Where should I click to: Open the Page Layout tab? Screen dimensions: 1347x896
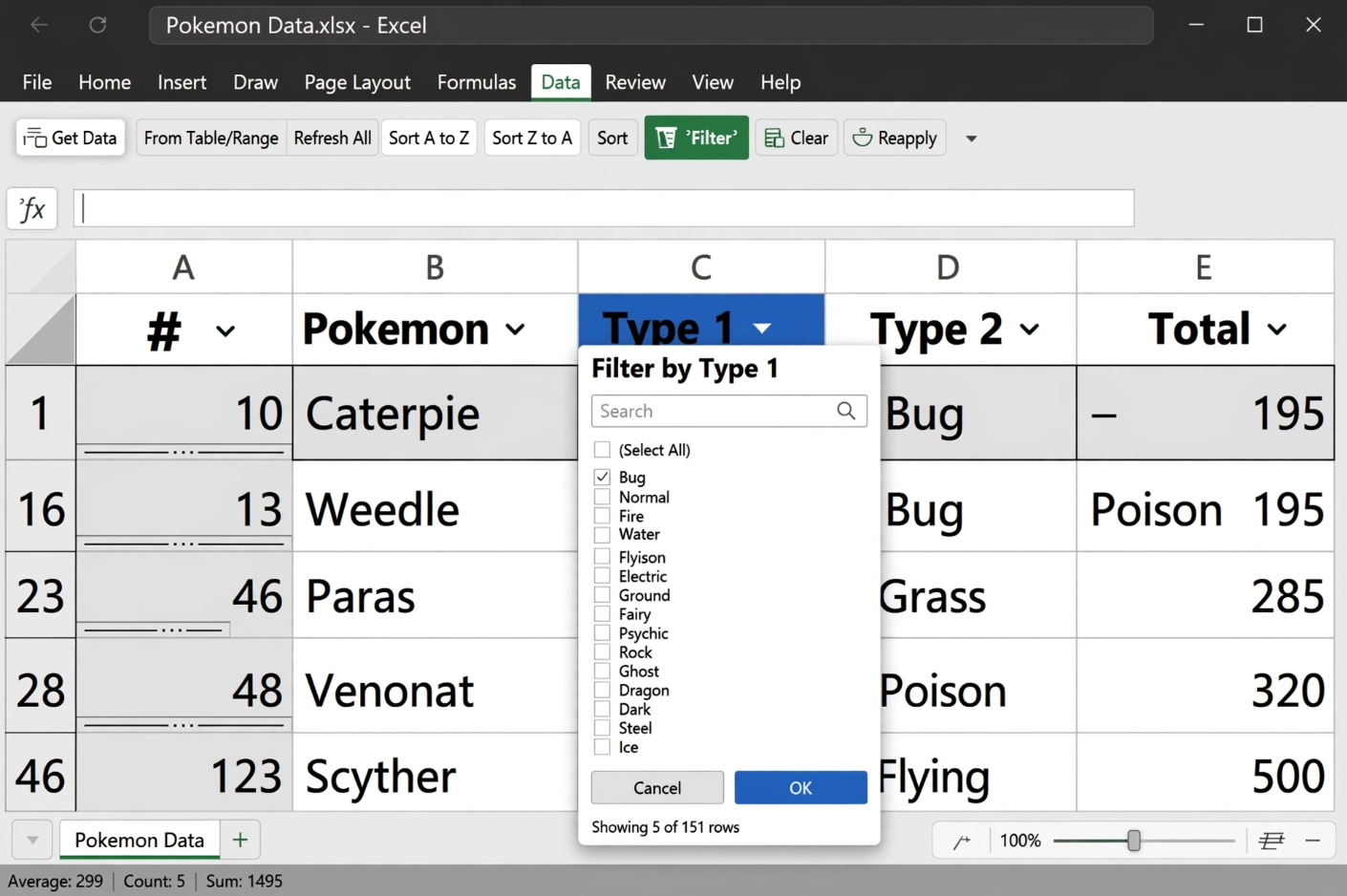click(357, 82)
